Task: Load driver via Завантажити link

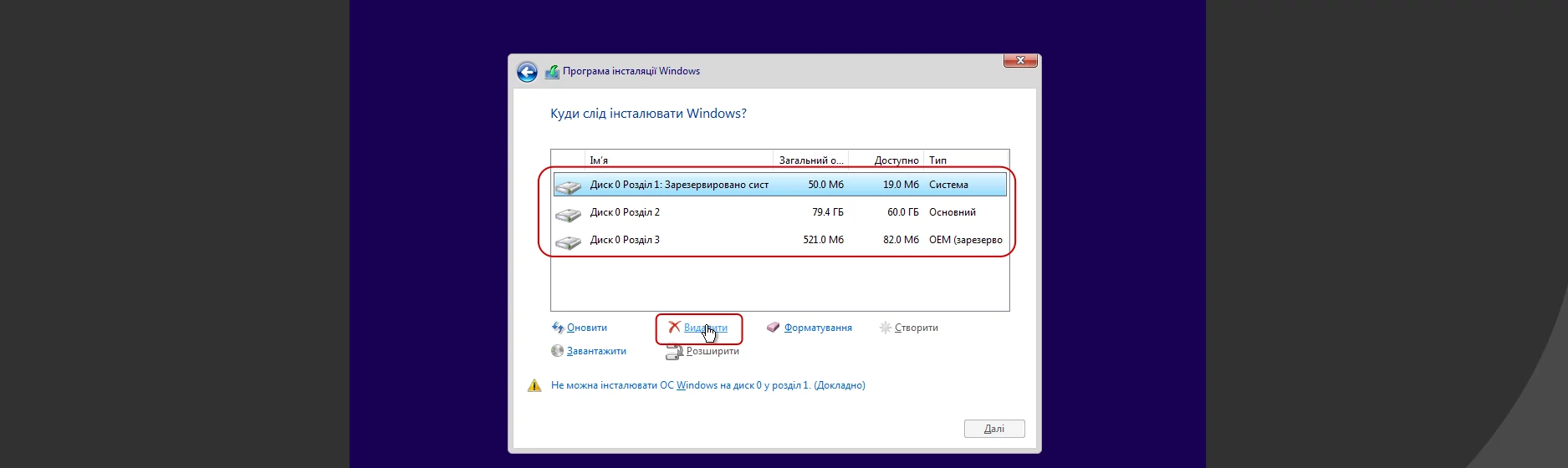Action: [x=596, y=351]
